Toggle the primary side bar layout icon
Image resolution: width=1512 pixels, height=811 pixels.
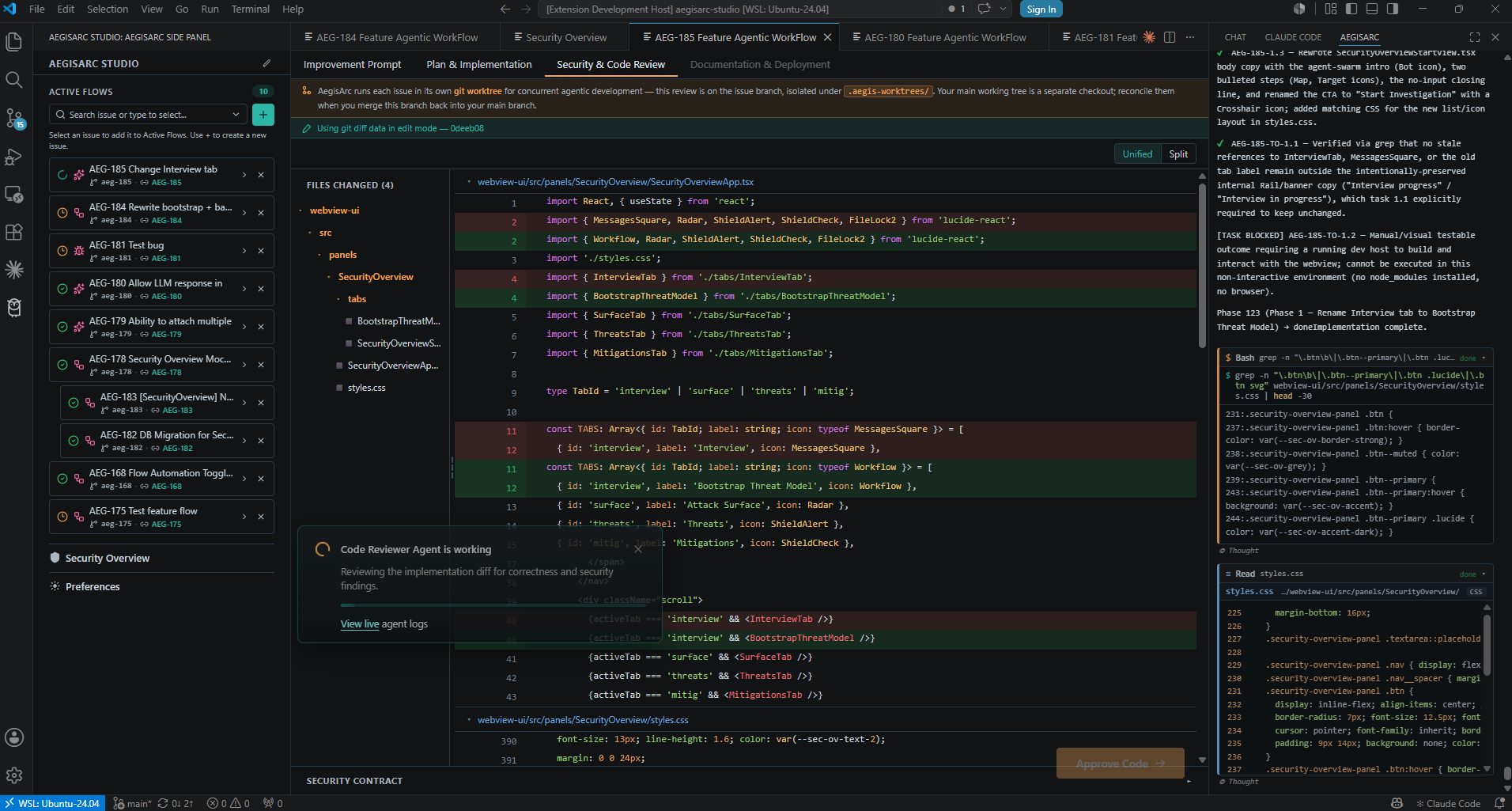pyautogui.click(x=1351, y=9)
